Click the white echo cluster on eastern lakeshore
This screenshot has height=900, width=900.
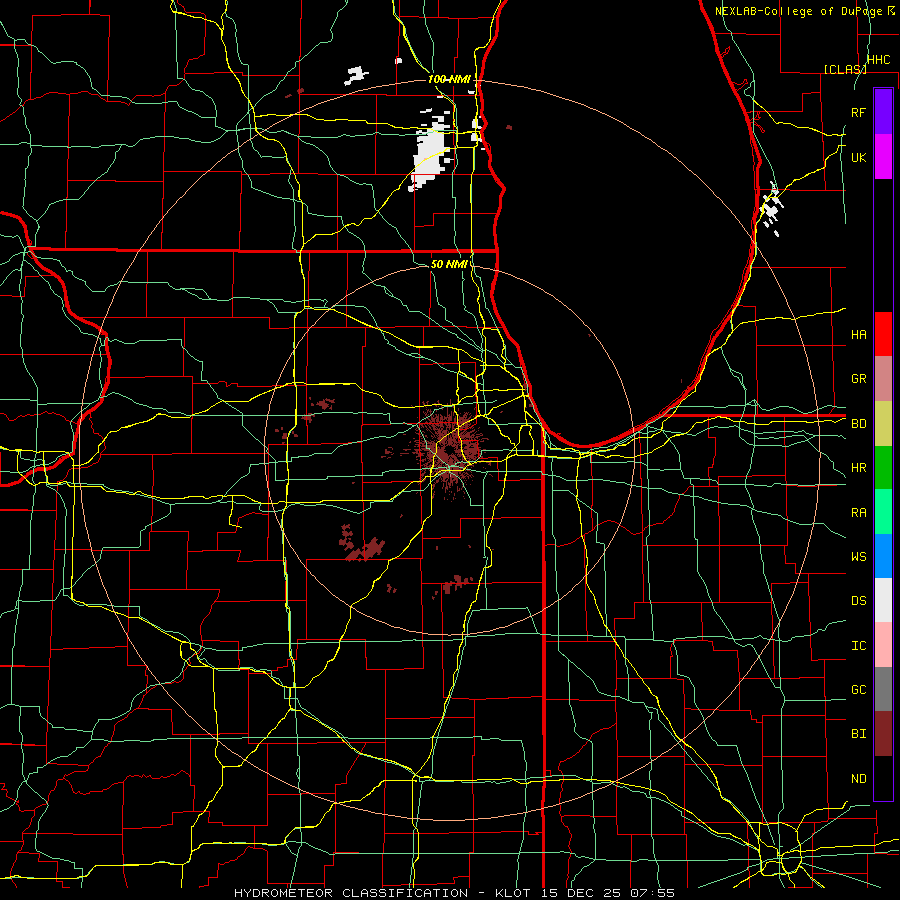point(770,210)
